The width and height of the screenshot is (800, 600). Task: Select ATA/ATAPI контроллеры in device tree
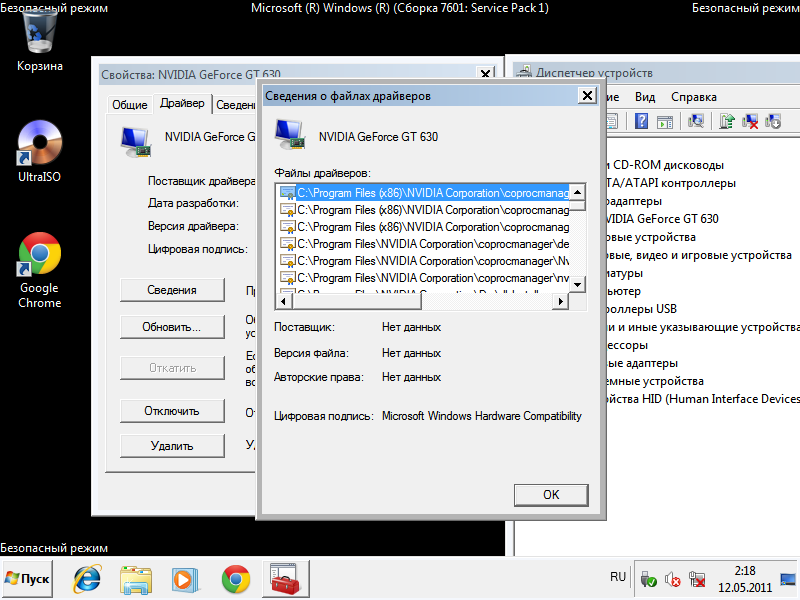tap(671, 183)
